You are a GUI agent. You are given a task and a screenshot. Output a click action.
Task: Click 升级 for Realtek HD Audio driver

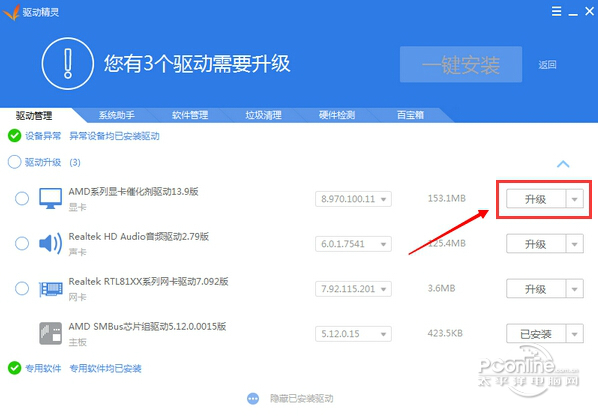pyautogui.click(x=536, y=244)
